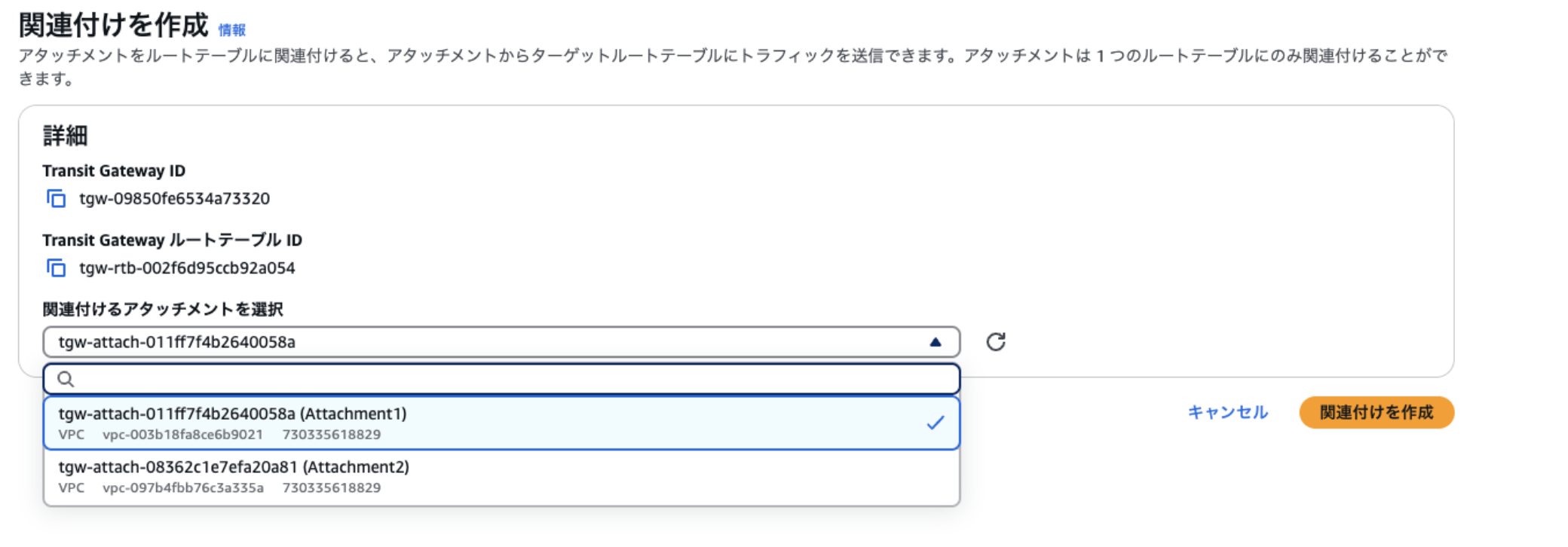Click the attachment select box showing tgw-attach-011ff7f4b2640058a
This screenshot has width=1568, height=547.
(482, 342)
